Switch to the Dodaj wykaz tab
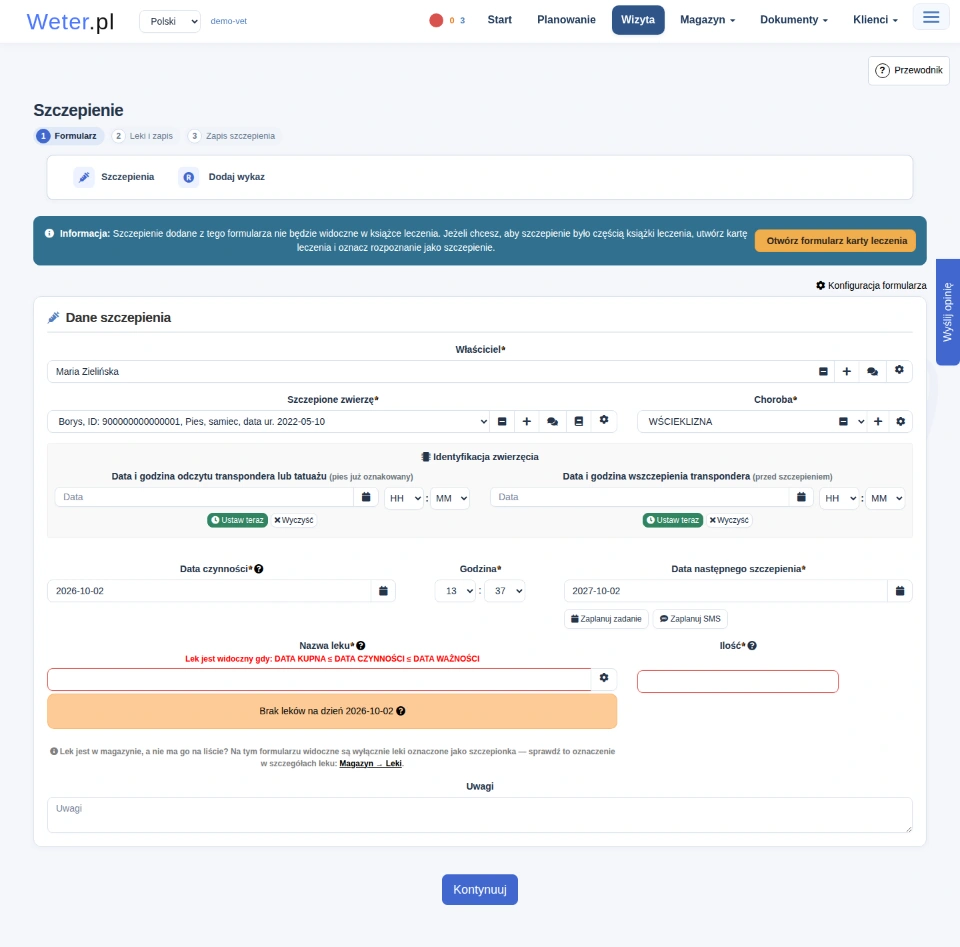Screen dimensions: 960x947 (x=223, y=177)
